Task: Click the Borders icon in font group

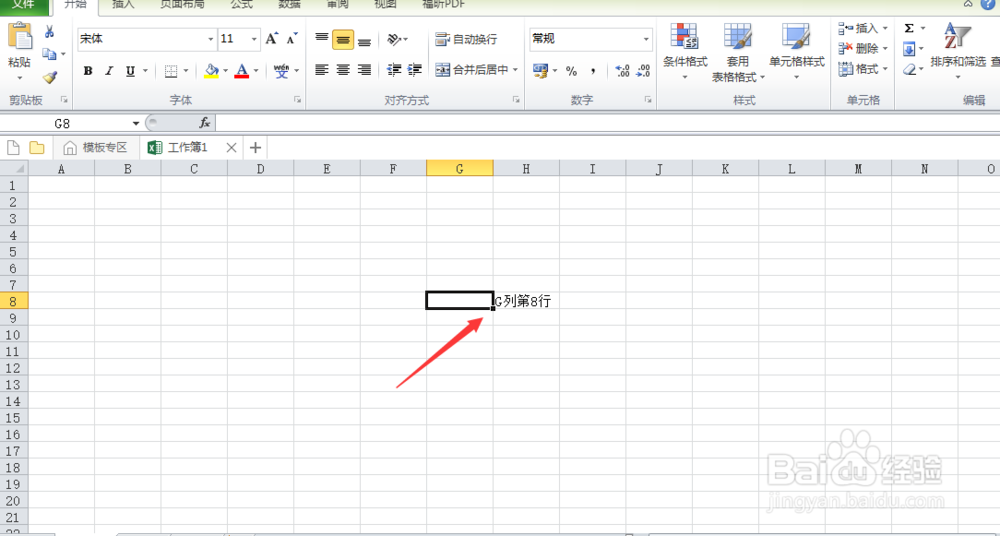Action: pos(170,71)
